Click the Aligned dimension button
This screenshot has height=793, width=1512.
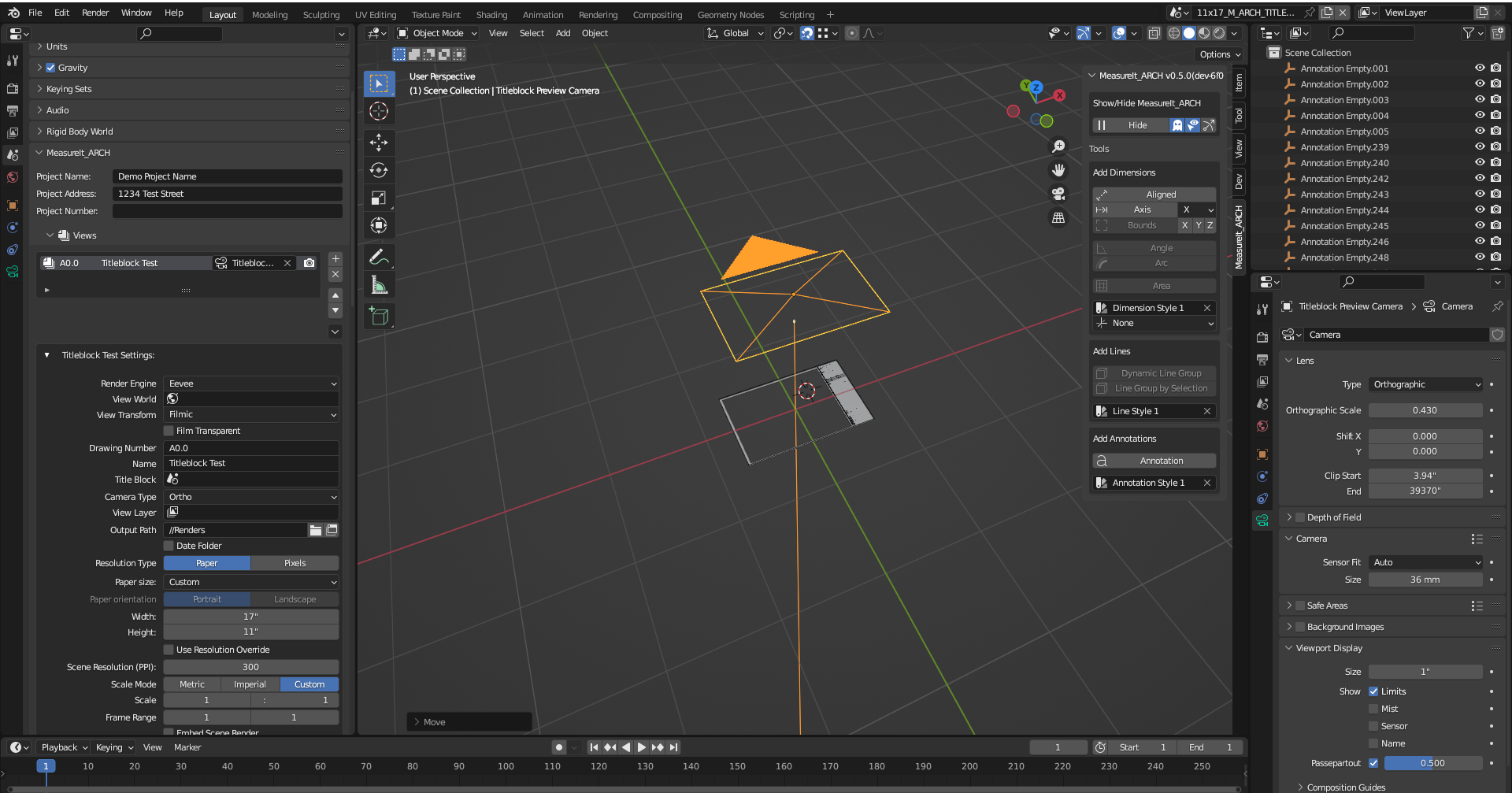click(1154, 195)
